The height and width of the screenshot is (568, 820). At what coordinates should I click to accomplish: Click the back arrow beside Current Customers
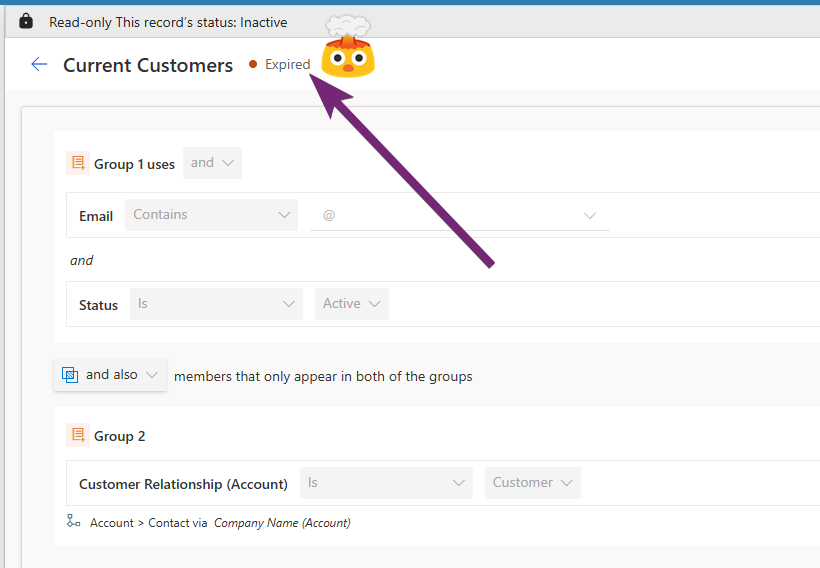coord(39,65)
